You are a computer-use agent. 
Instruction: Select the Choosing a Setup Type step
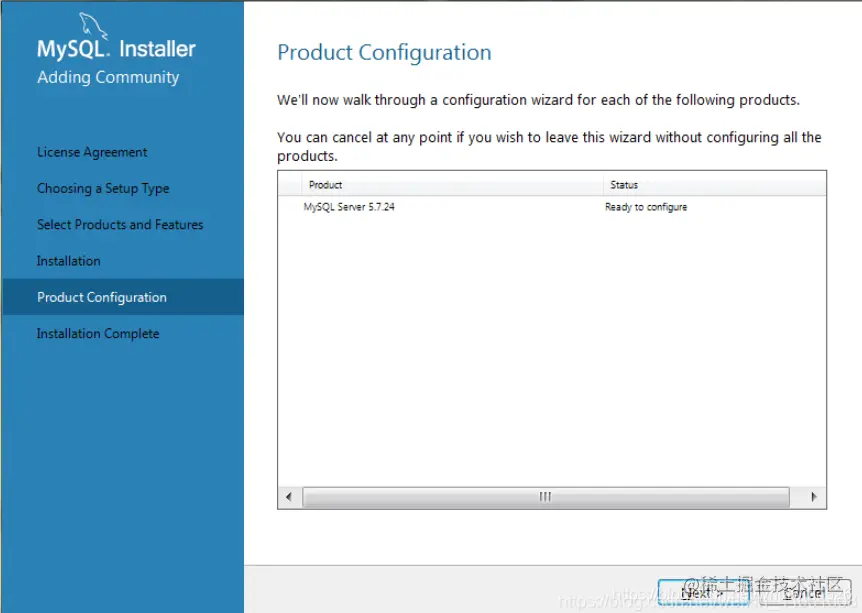tap(103, 189)
